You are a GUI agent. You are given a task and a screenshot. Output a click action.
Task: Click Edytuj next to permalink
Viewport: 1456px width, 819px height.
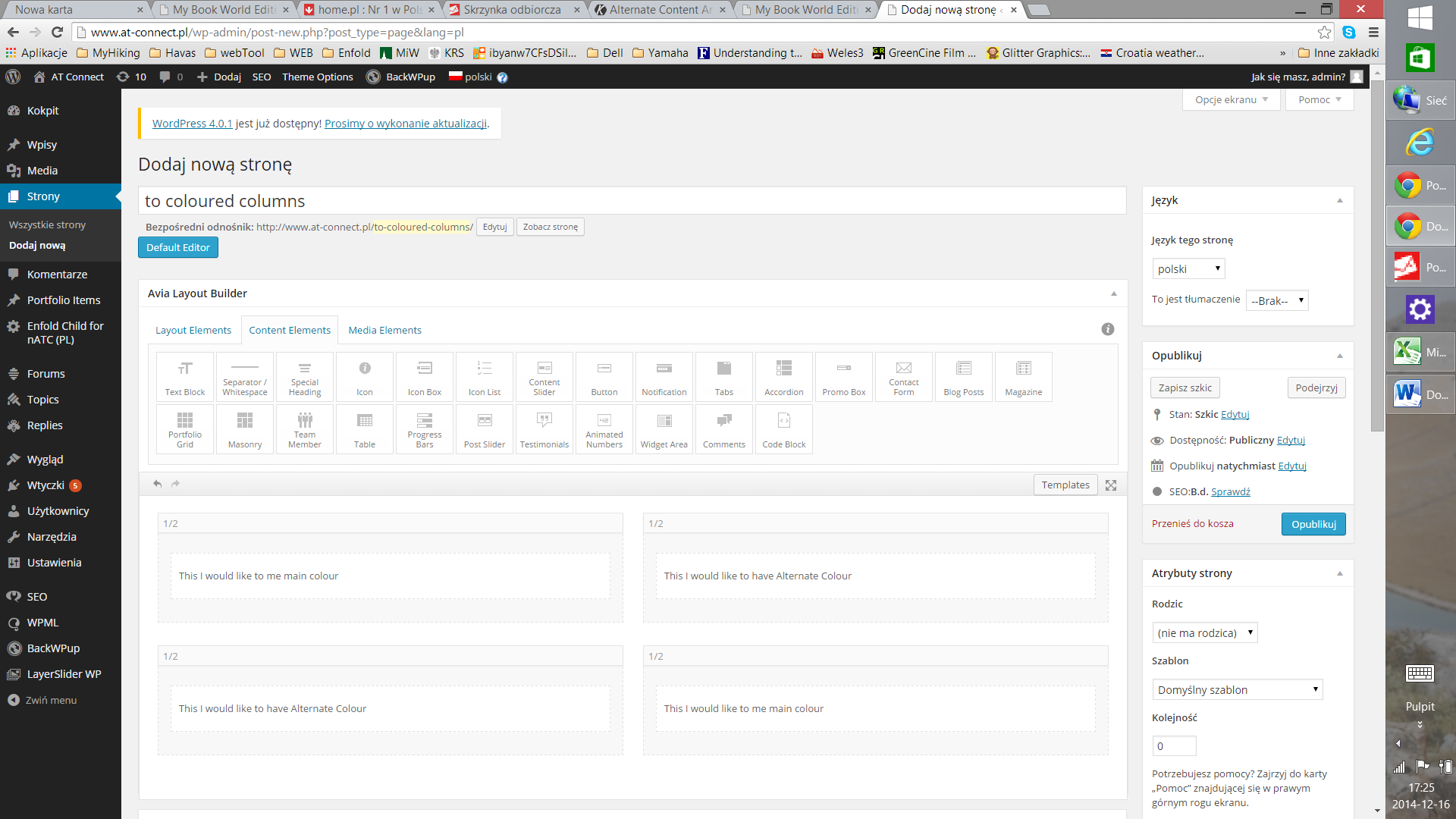(x=494, y=227)
